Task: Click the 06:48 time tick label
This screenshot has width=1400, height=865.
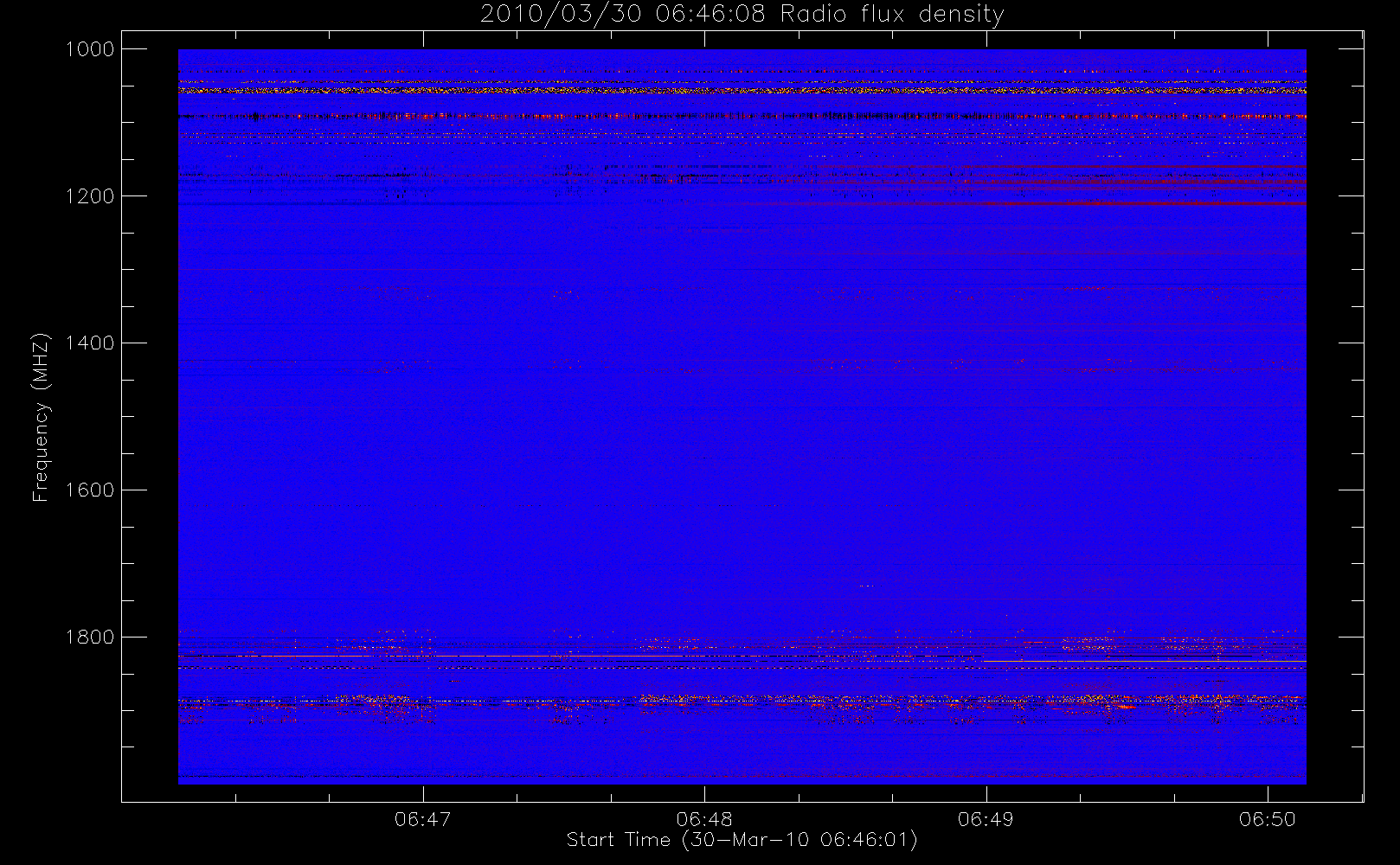Action: click(x=704, y=819)
